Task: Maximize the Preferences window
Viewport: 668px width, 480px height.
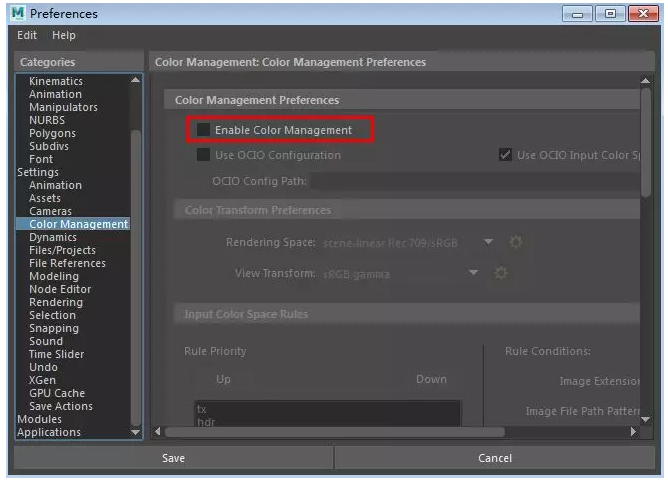Action: 610,14
